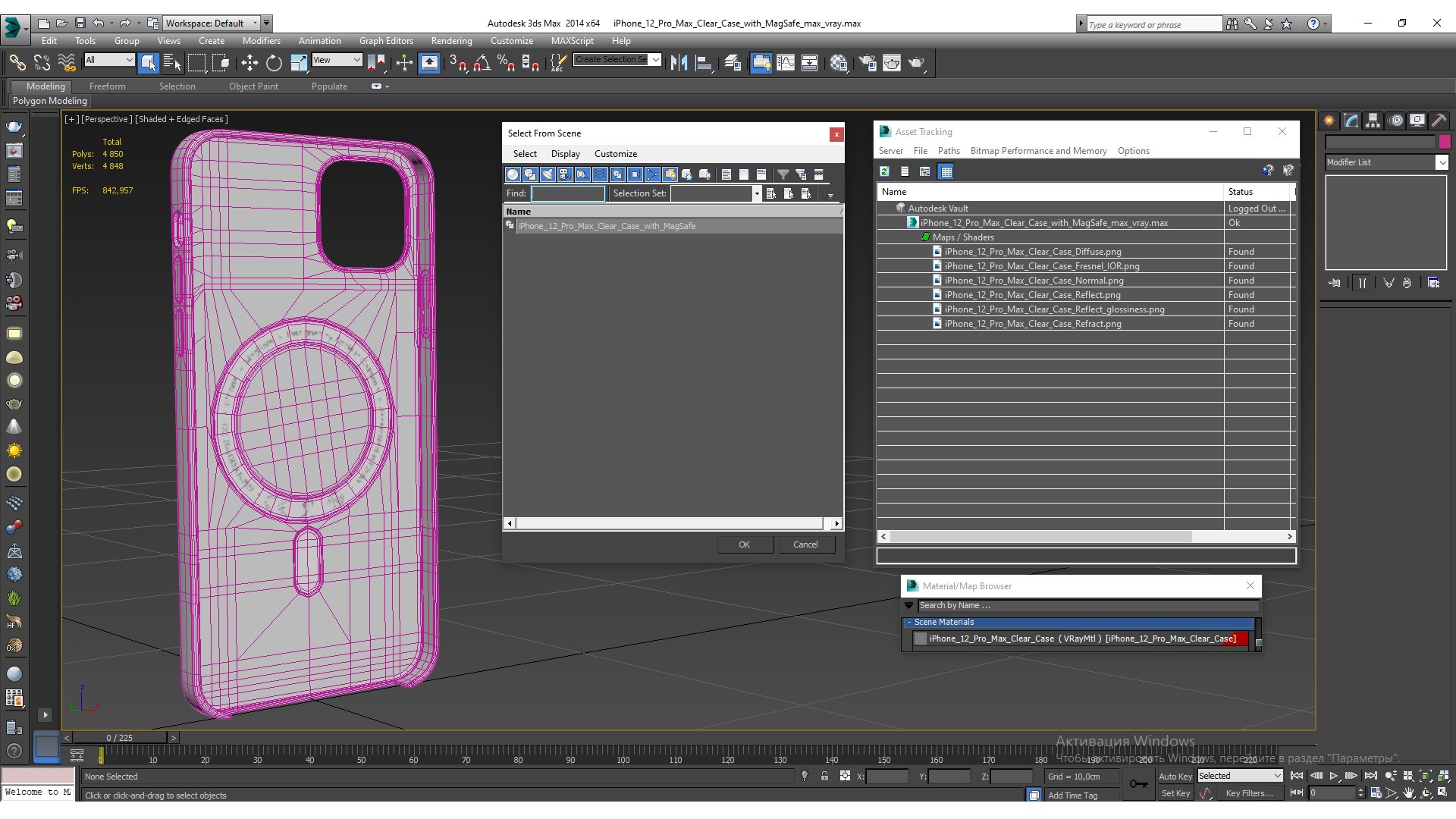
Task: Open the Display command panel tab
Action: (1417, 121)
